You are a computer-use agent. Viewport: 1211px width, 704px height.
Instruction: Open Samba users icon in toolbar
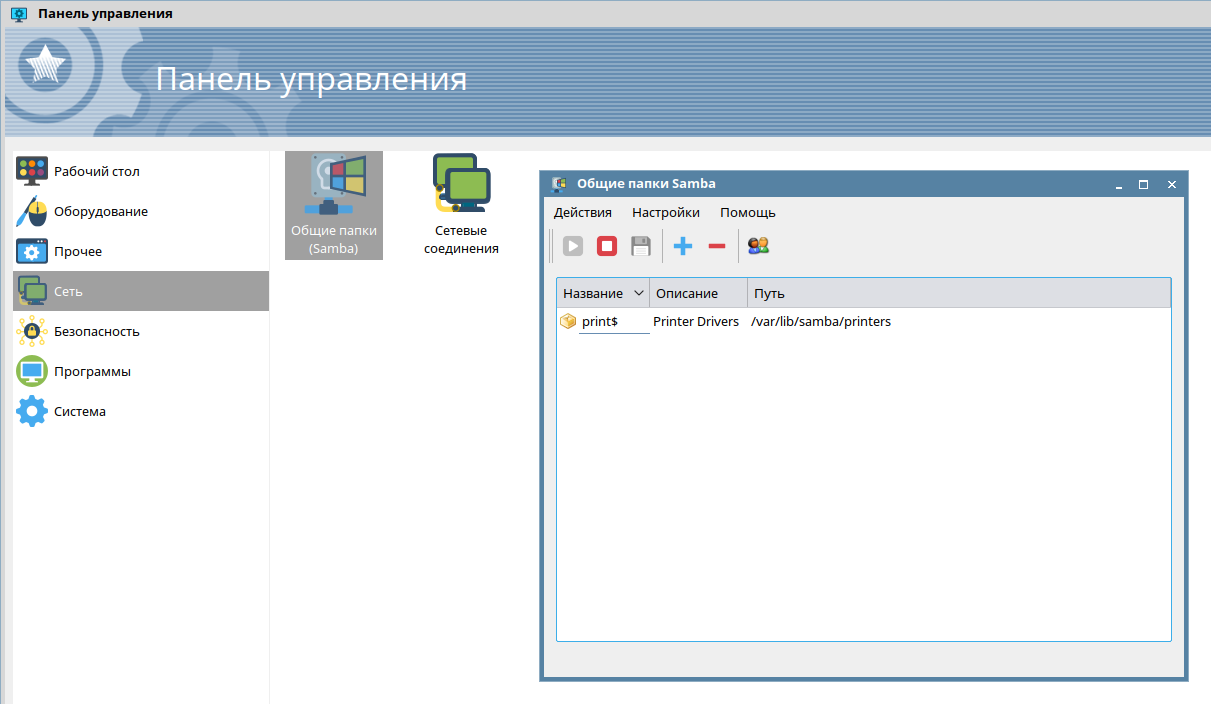point(759,246)
